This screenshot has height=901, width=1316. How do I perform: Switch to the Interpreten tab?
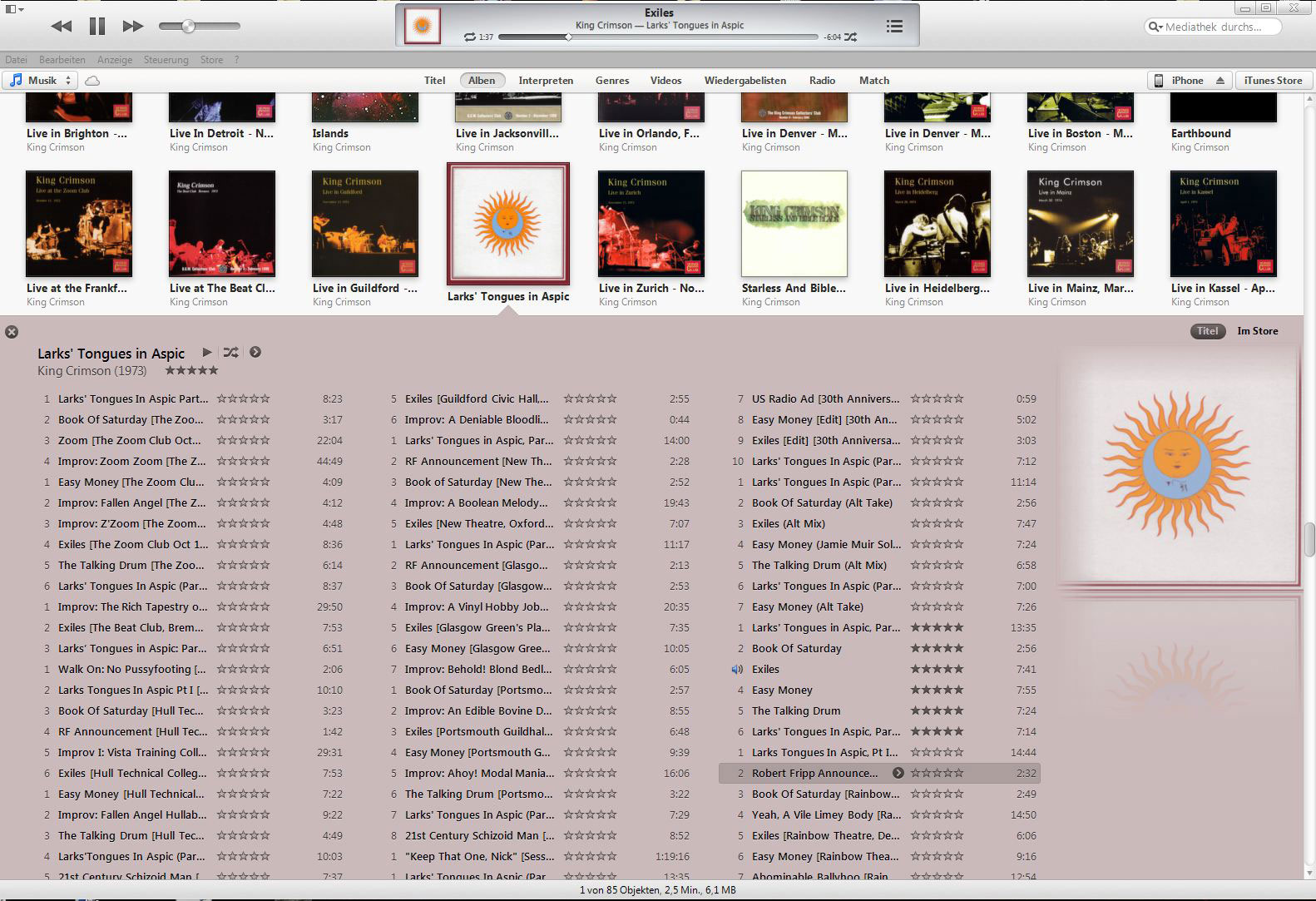(x=546, y=81)
